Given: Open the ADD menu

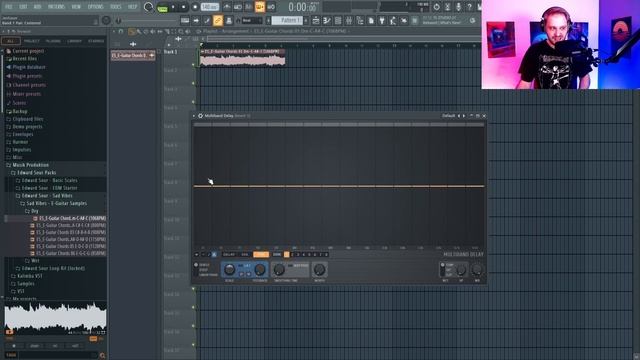Looking at the screenshot, I should (x=37, y=7).
